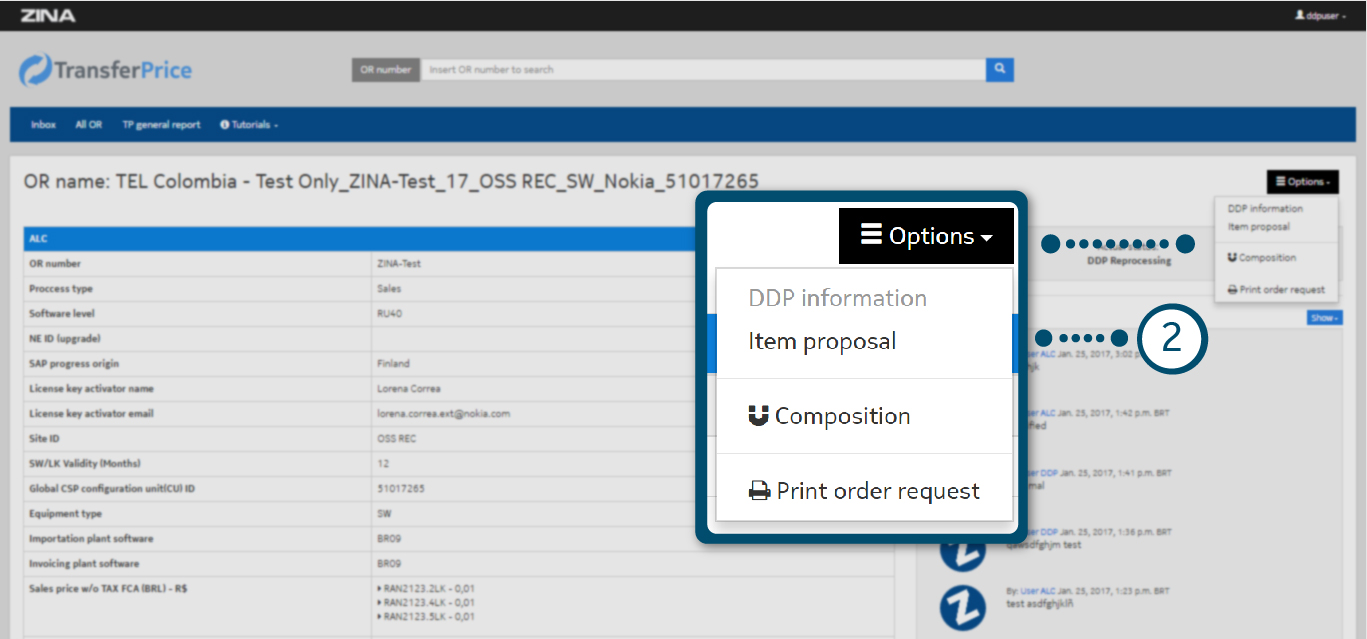1367x639 pixels.
Task: Open the All OR navigation item
Action: 89,125
